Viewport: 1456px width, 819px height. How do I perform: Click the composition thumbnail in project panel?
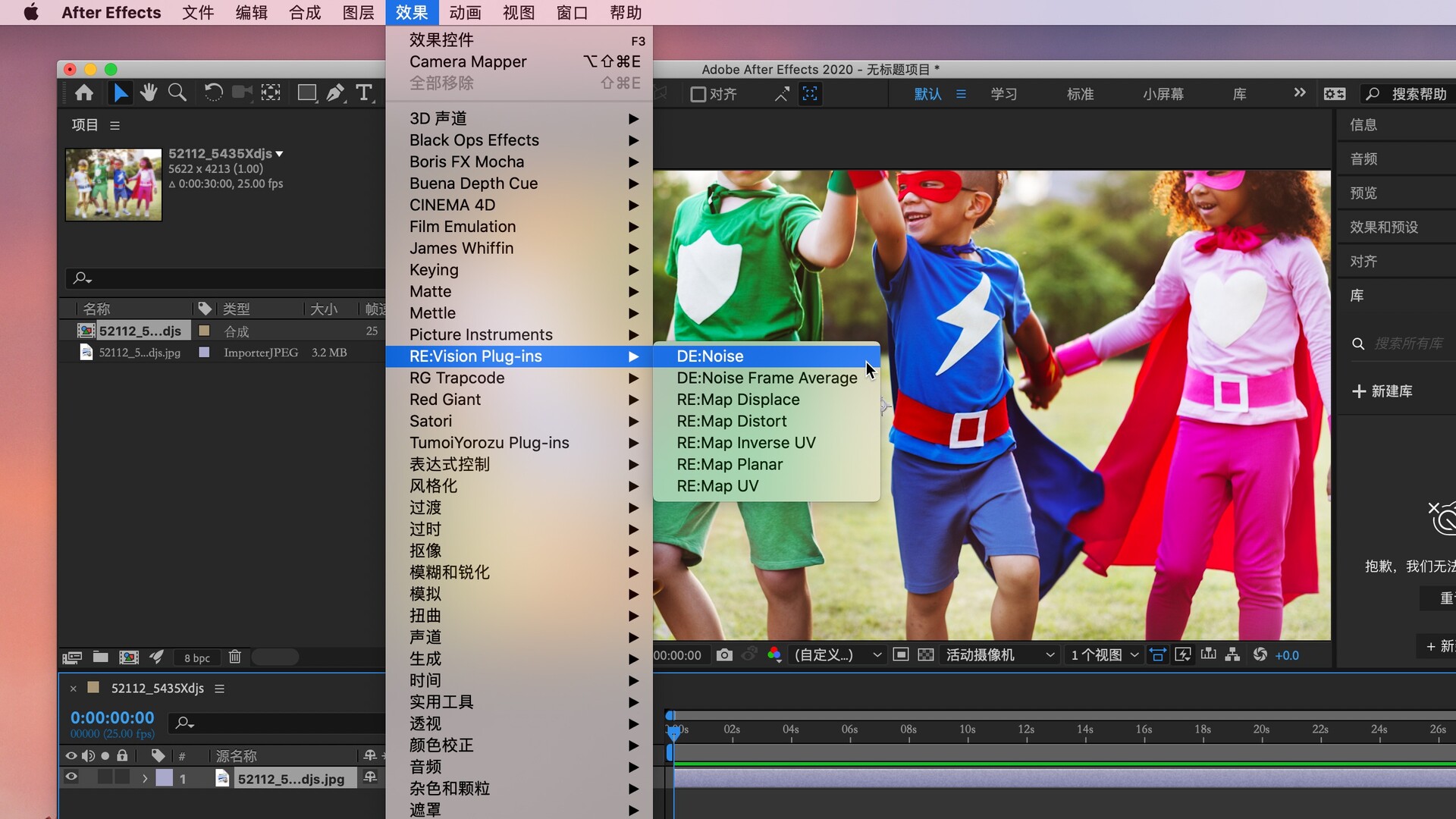(114, 184)
